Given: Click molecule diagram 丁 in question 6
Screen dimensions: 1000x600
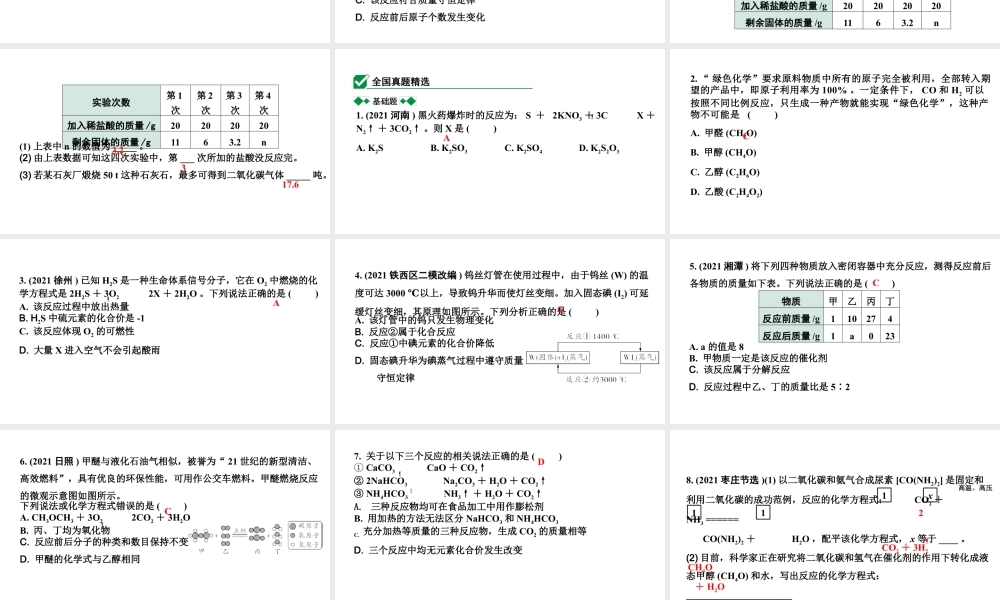Looking at the screenshot, I should (277, 536).
